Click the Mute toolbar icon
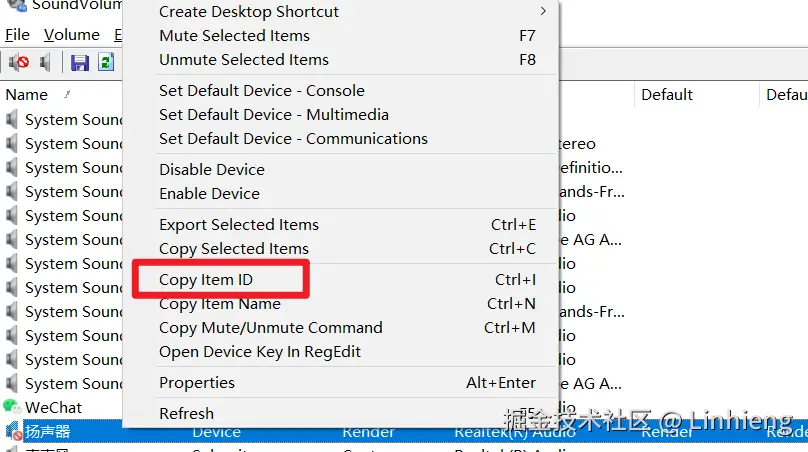Viewport: 808px width, 452px height. coord(19,63)
